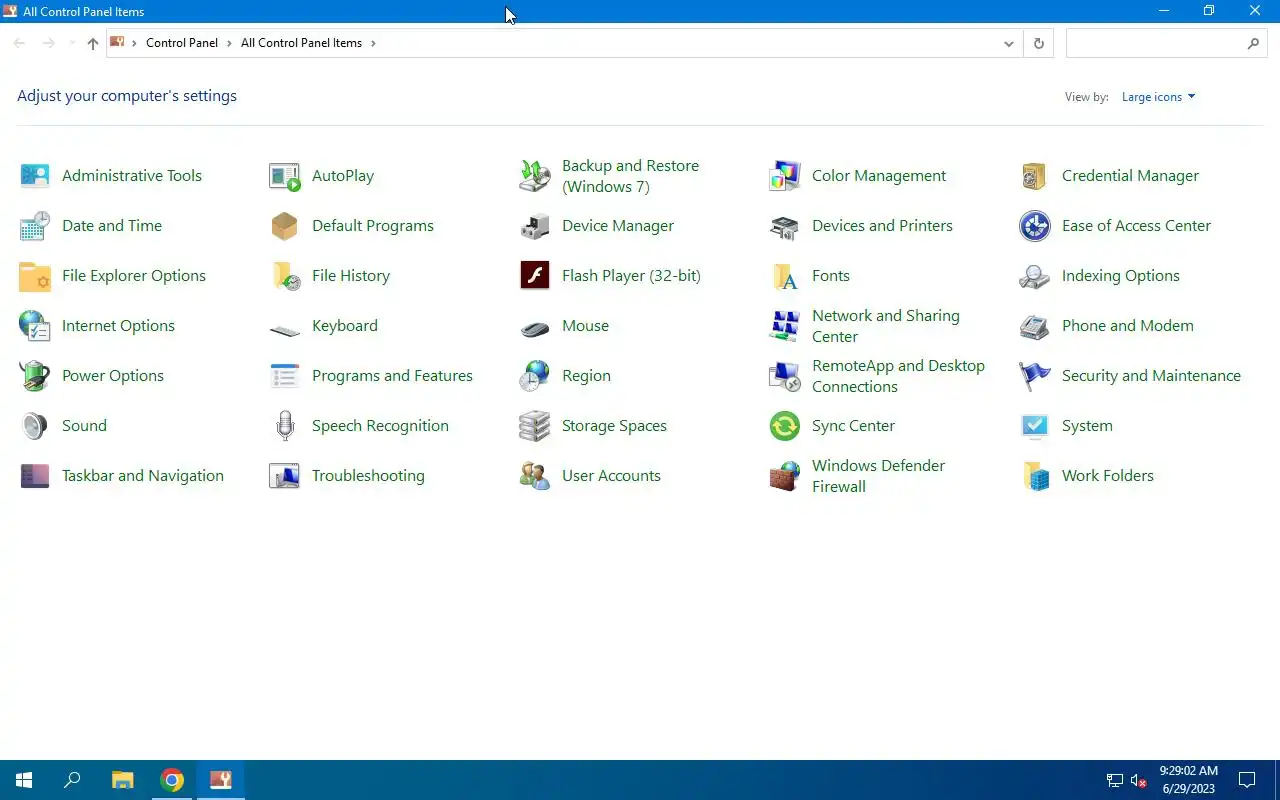Screen dimensions: 1280x800
Task: Select the Color Management icon
Action: point(785,176)
